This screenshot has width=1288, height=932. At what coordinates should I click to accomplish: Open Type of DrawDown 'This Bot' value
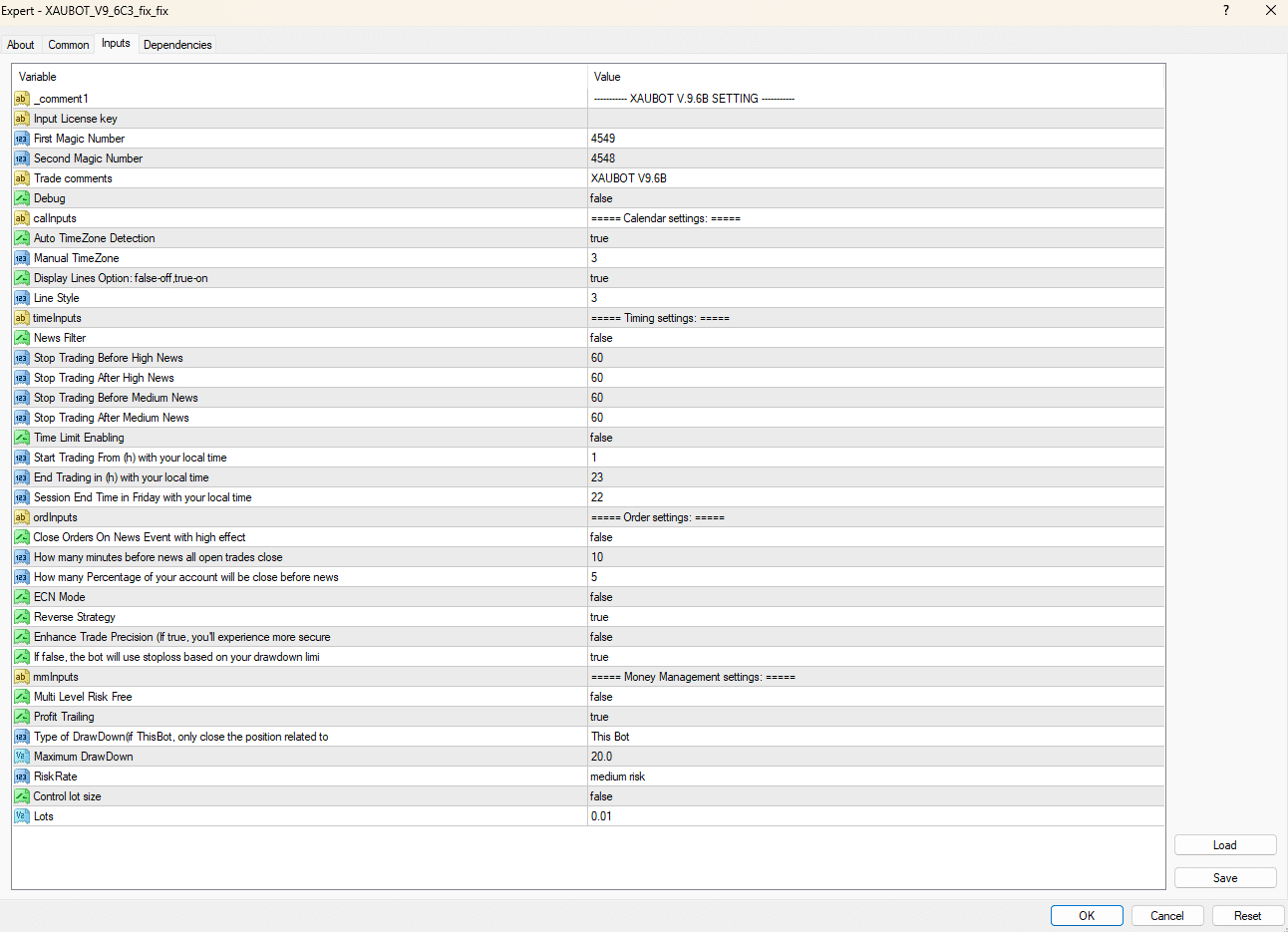(610, 737)
